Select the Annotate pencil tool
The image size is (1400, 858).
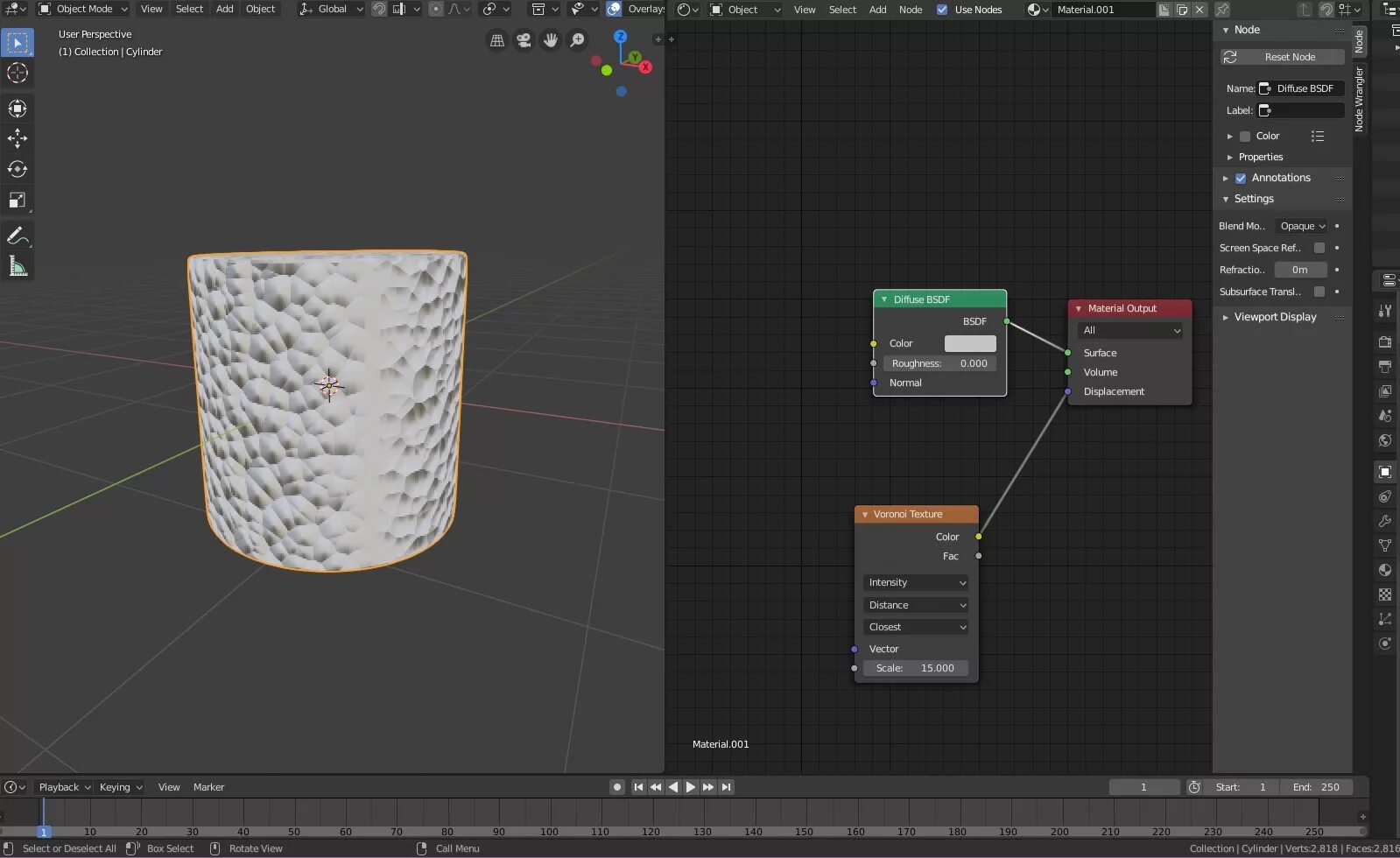pyautogui.click(x=18, y=236)
